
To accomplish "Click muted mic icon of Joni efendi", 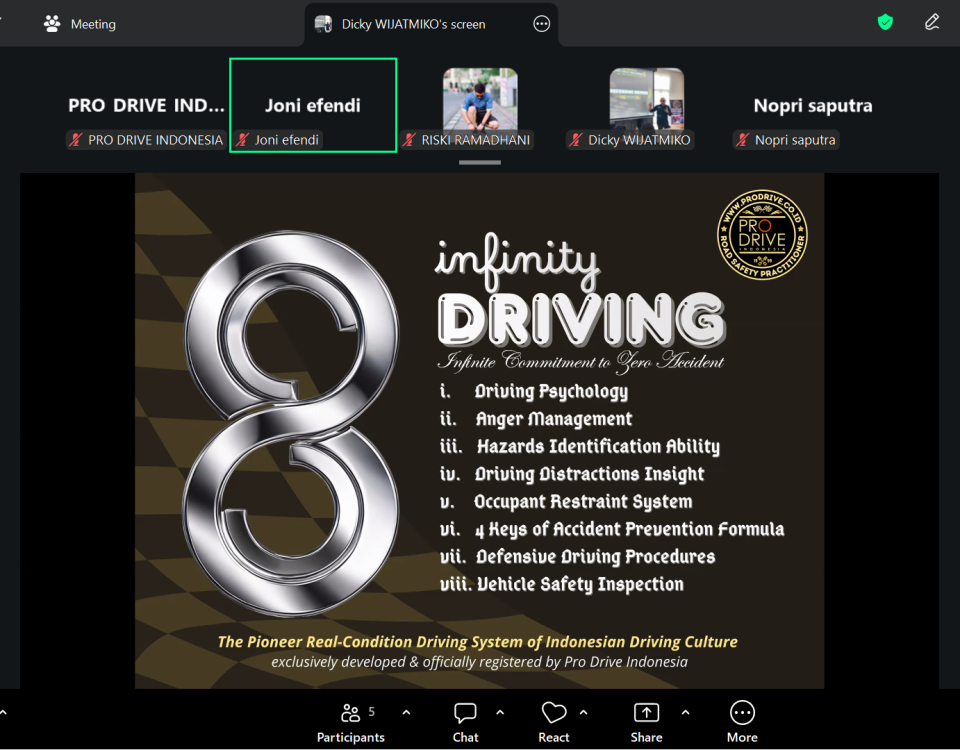I will (x=243, y=140).
